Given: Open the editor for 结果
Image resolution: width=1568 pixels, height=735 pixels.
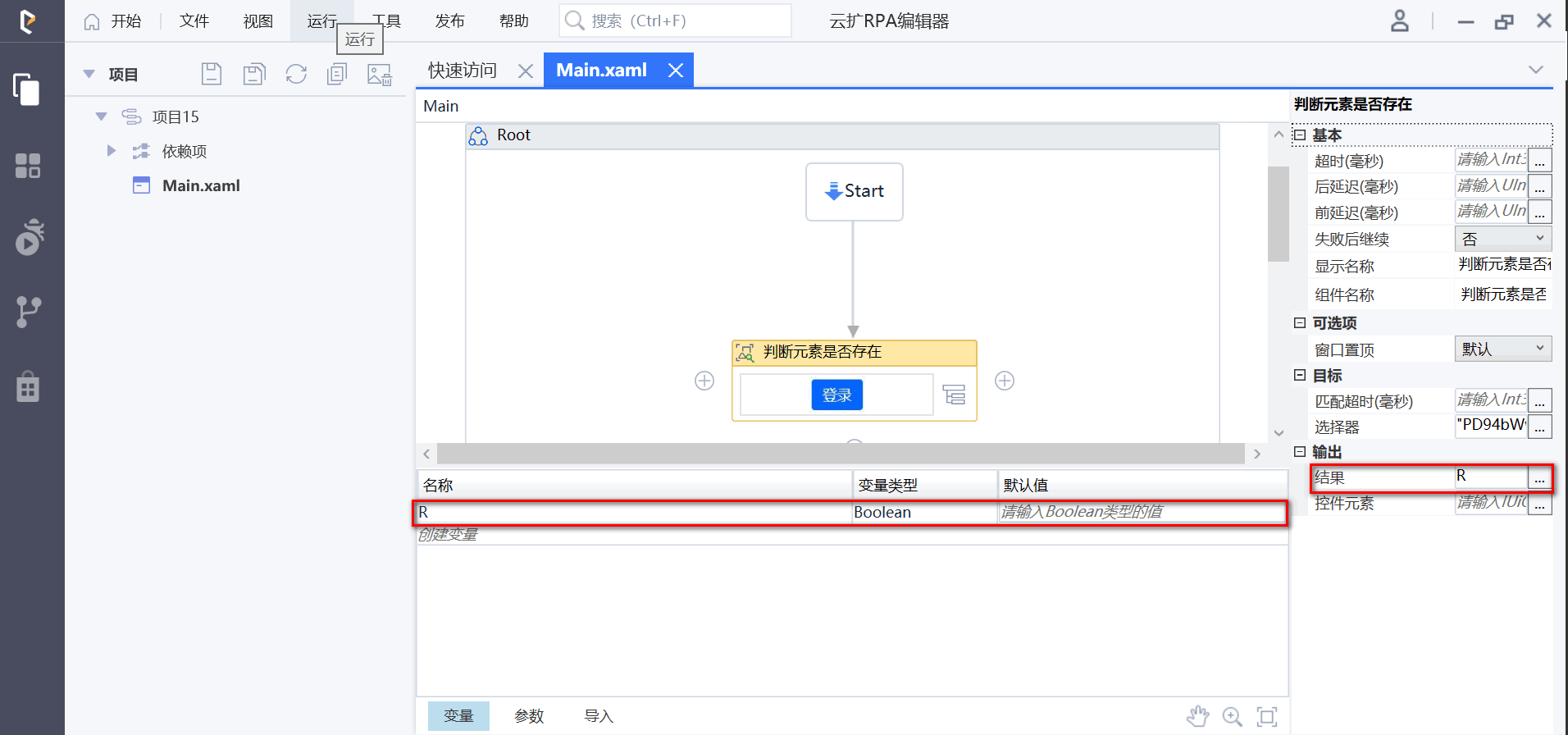Looking at the screenshot, I should point(1540,477).
